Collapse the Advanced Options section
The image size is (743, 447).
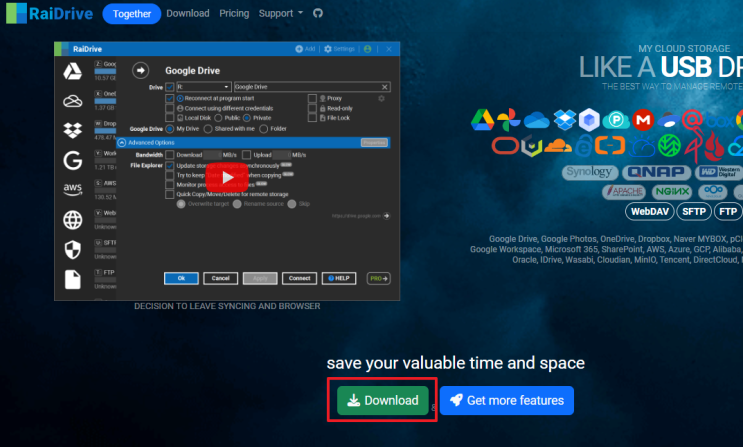pos(122,143)
